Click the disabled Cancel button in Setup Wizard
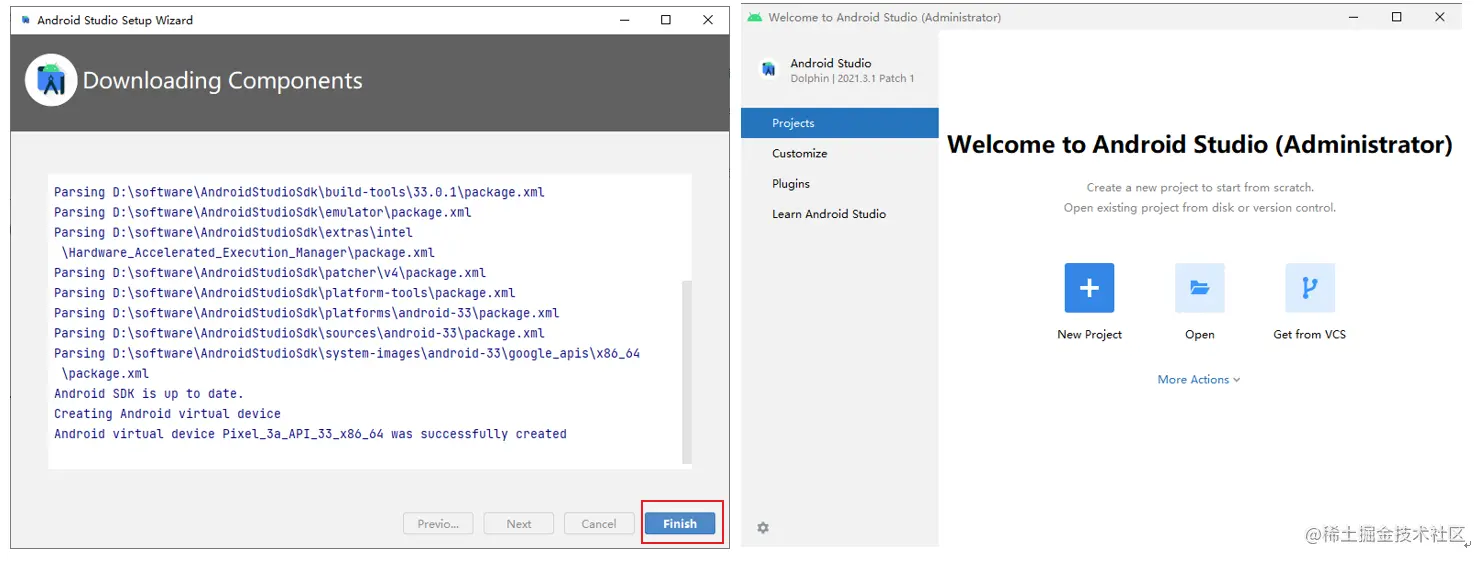This screenshot has width=1483, height=562. [599, 523]
